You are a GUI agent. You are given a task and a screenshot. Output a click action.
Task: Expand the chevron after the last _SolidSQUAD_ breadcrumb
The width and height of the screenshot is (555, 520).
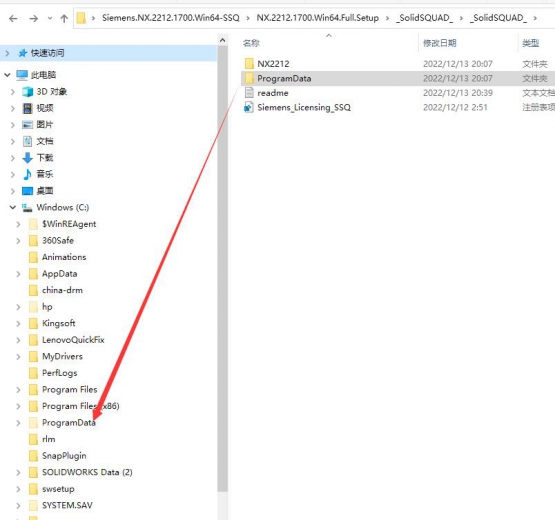coord(535,18)
